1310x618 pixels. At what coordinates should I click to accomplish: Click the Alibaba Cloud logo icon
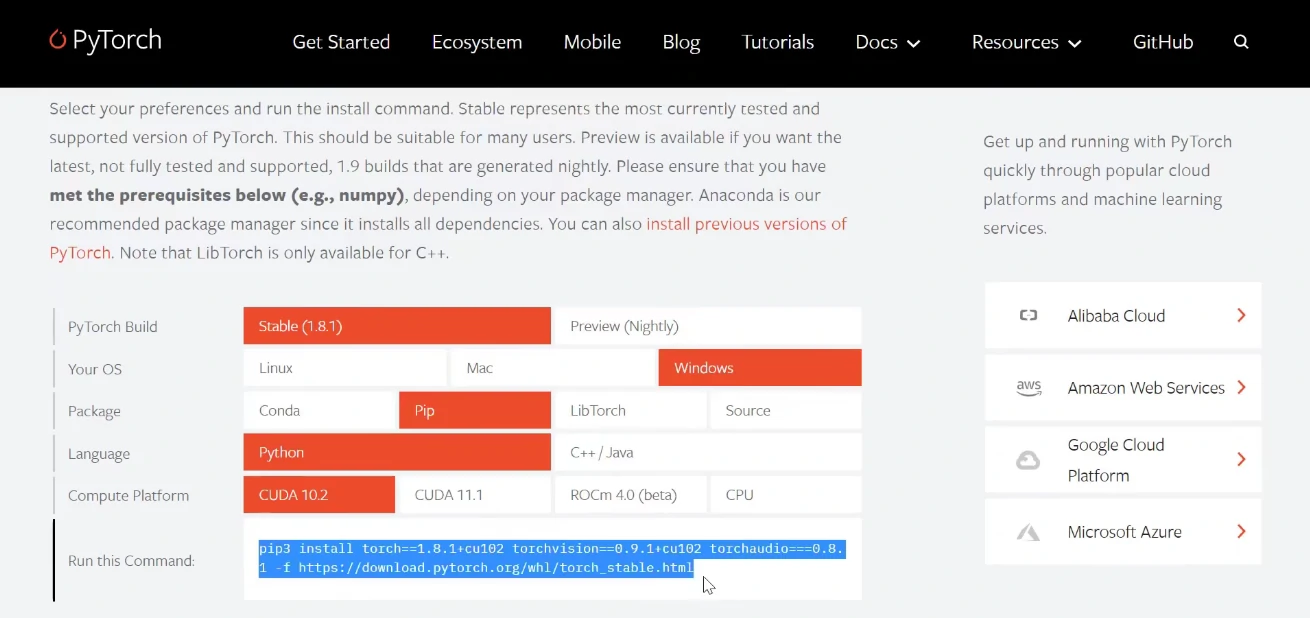[1028, 316]
